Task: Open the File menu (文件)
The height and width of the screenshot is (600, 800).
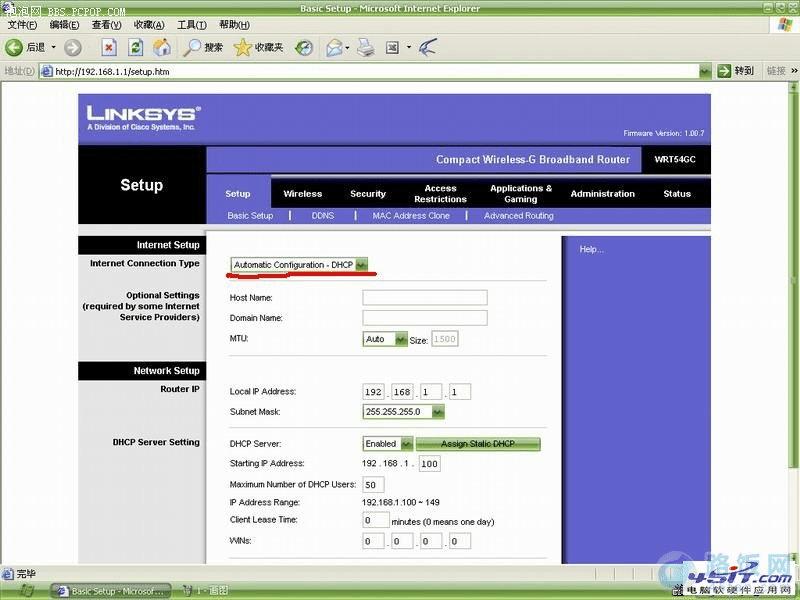Action: click(x=22, y=24)
